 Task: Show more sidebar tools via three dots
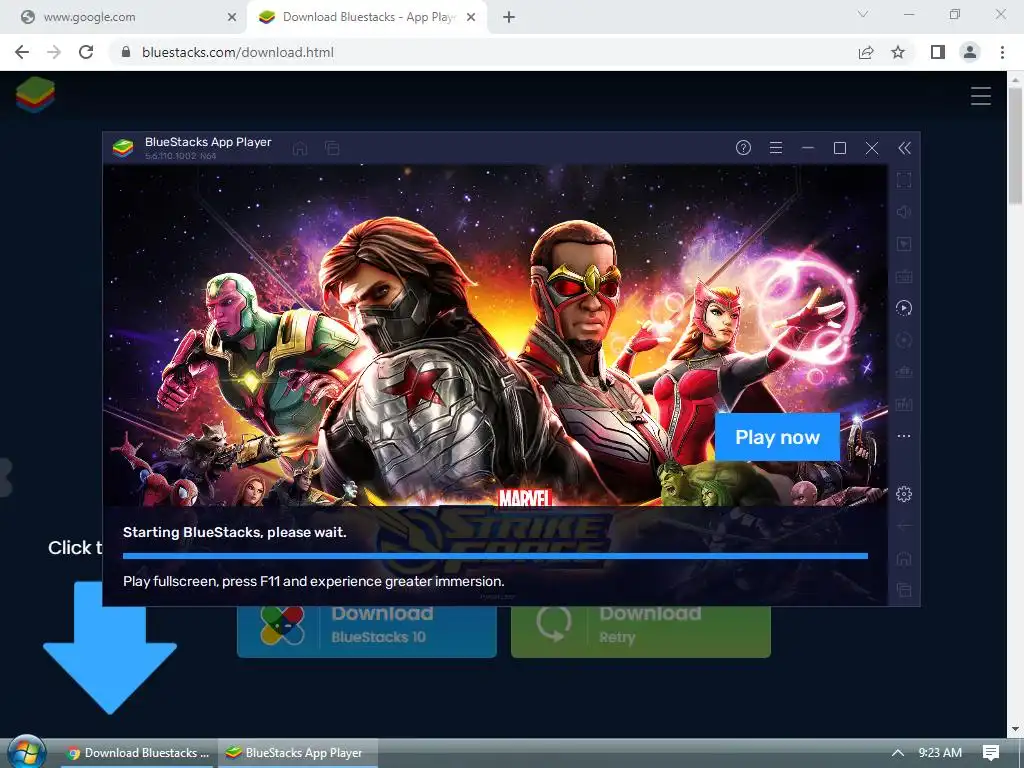click(904, 436)
